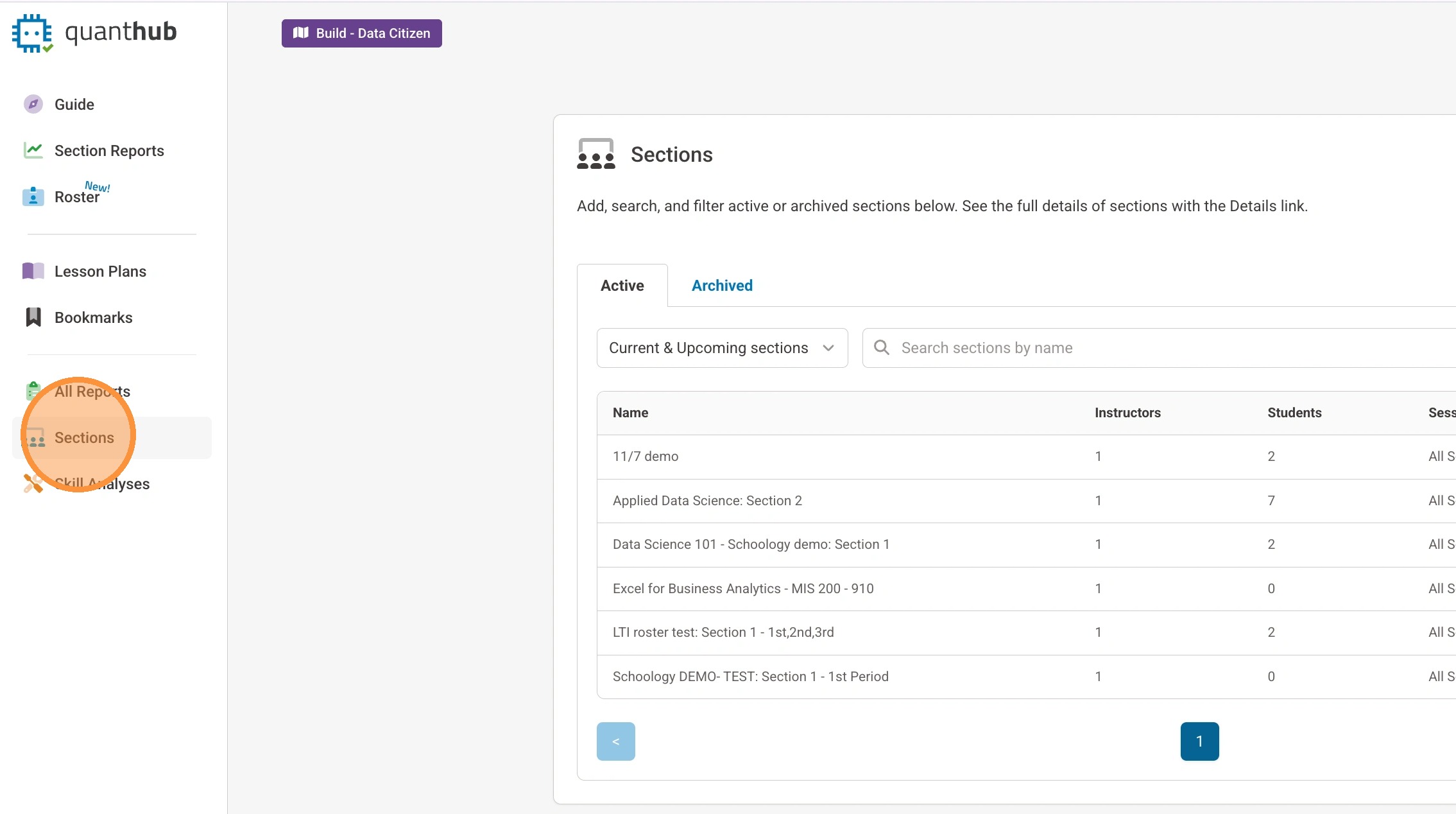Select page 1 pagination button
1456x814 pixels.
click(x=1199, y=741)
